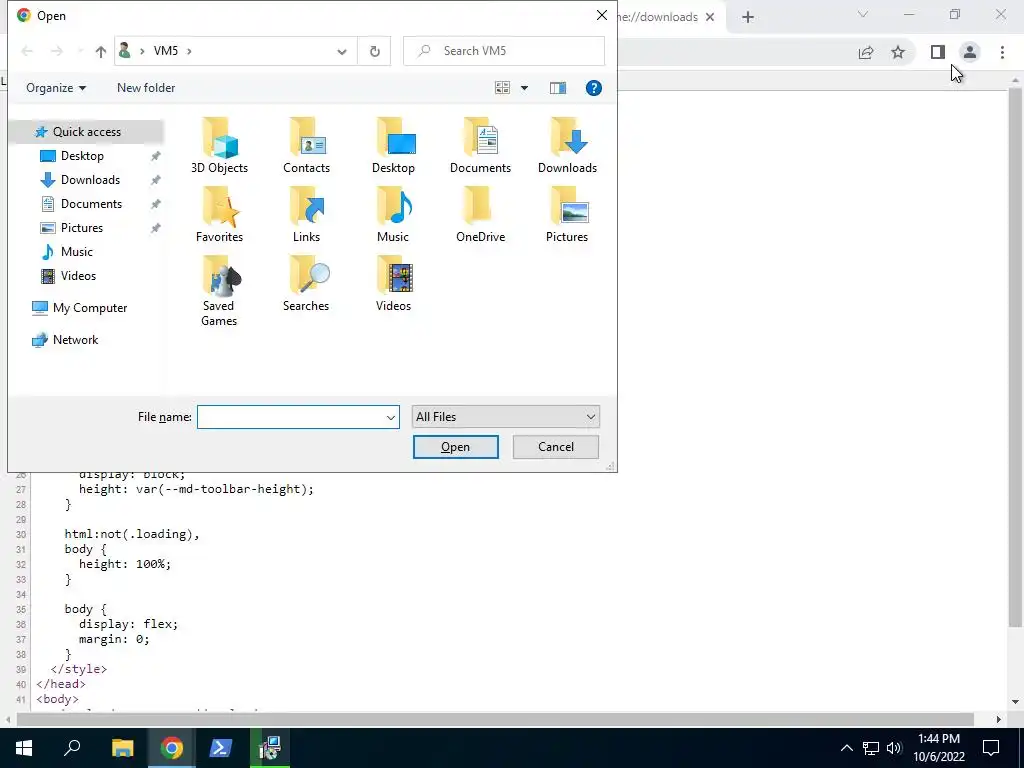1024x768 pixels.
Task: Select Music in the navigation pane
Action: (x=76, y=252)
